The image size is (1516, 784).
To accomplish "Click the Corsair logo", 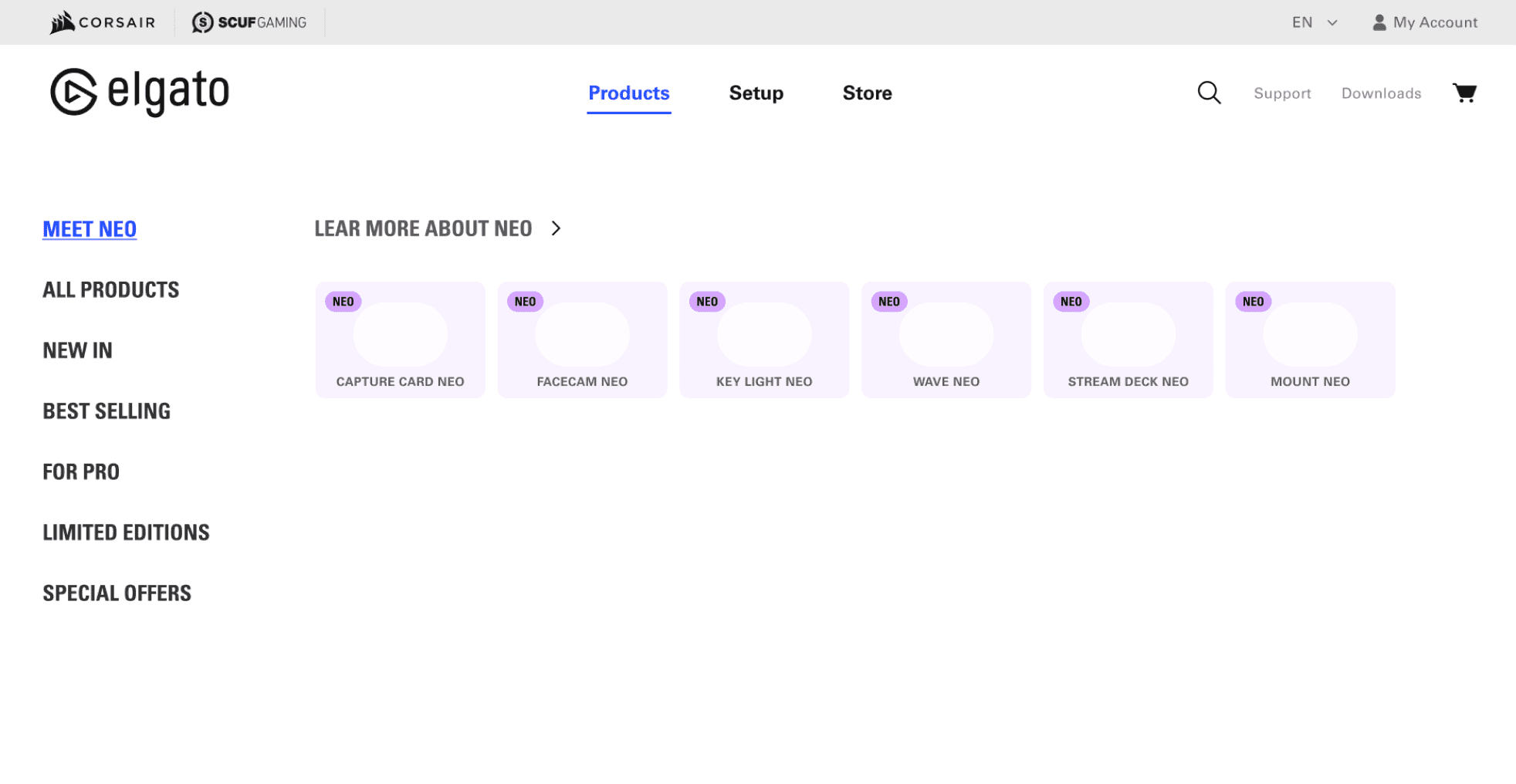I will pyautogui.click(x=103, y=22).
